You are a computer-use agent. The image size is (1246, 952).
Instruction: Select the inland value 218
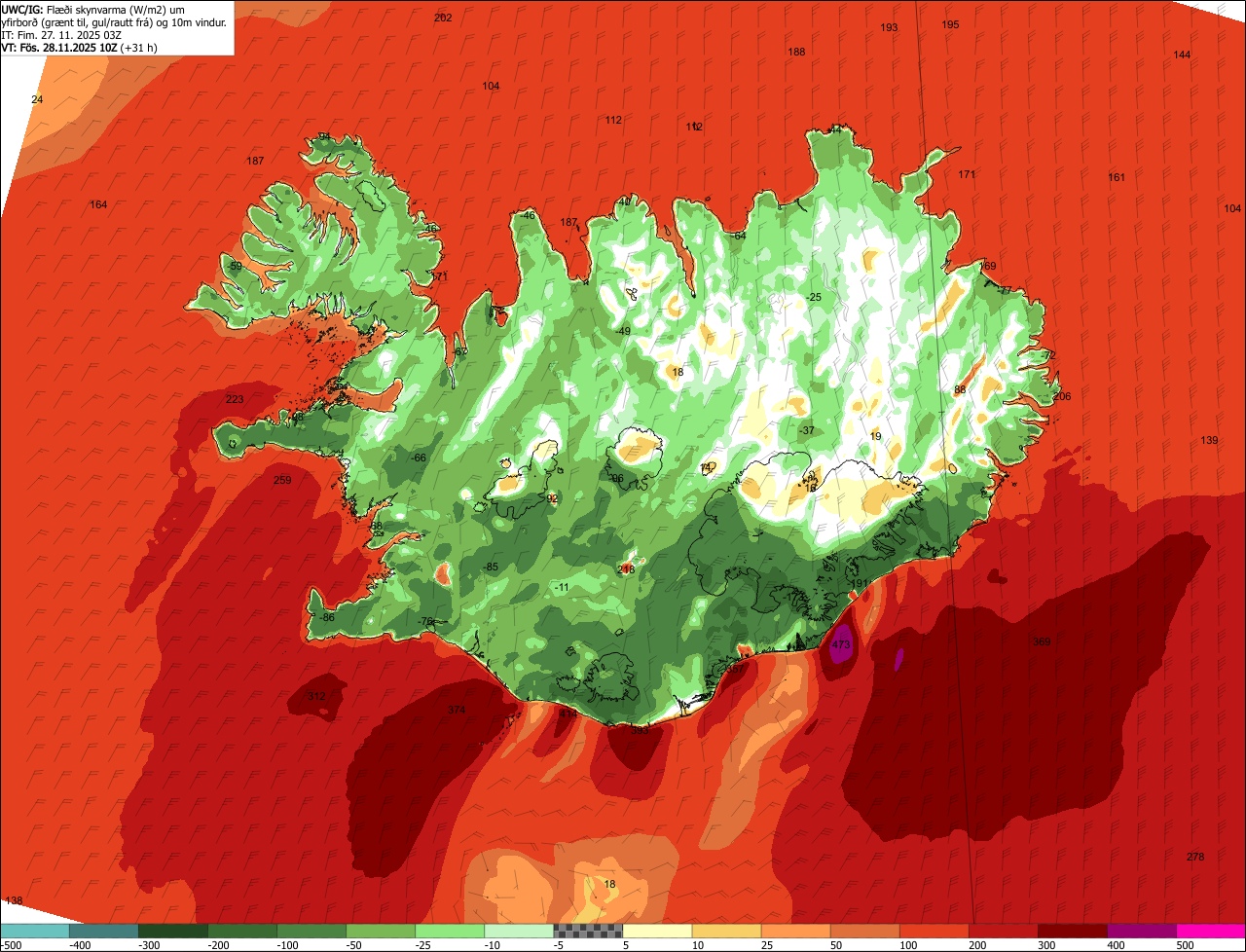coord(626,568)
